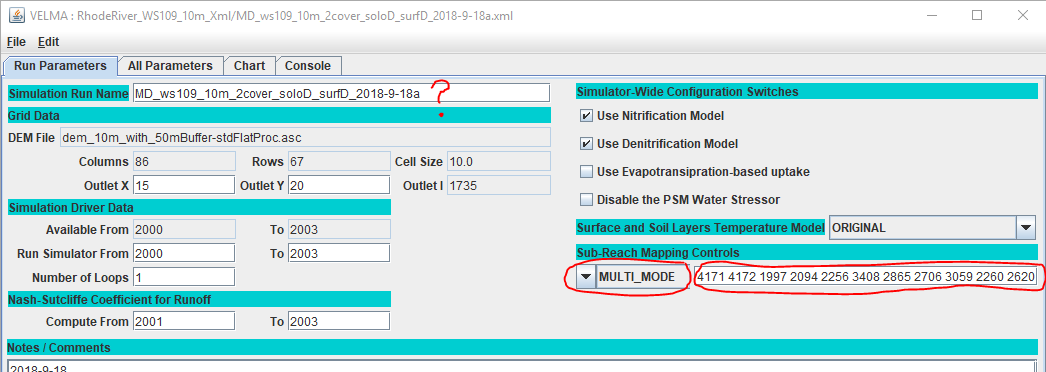Minimize the VELMA window
Screen dimensions: 1046x372
pos(933,15)
